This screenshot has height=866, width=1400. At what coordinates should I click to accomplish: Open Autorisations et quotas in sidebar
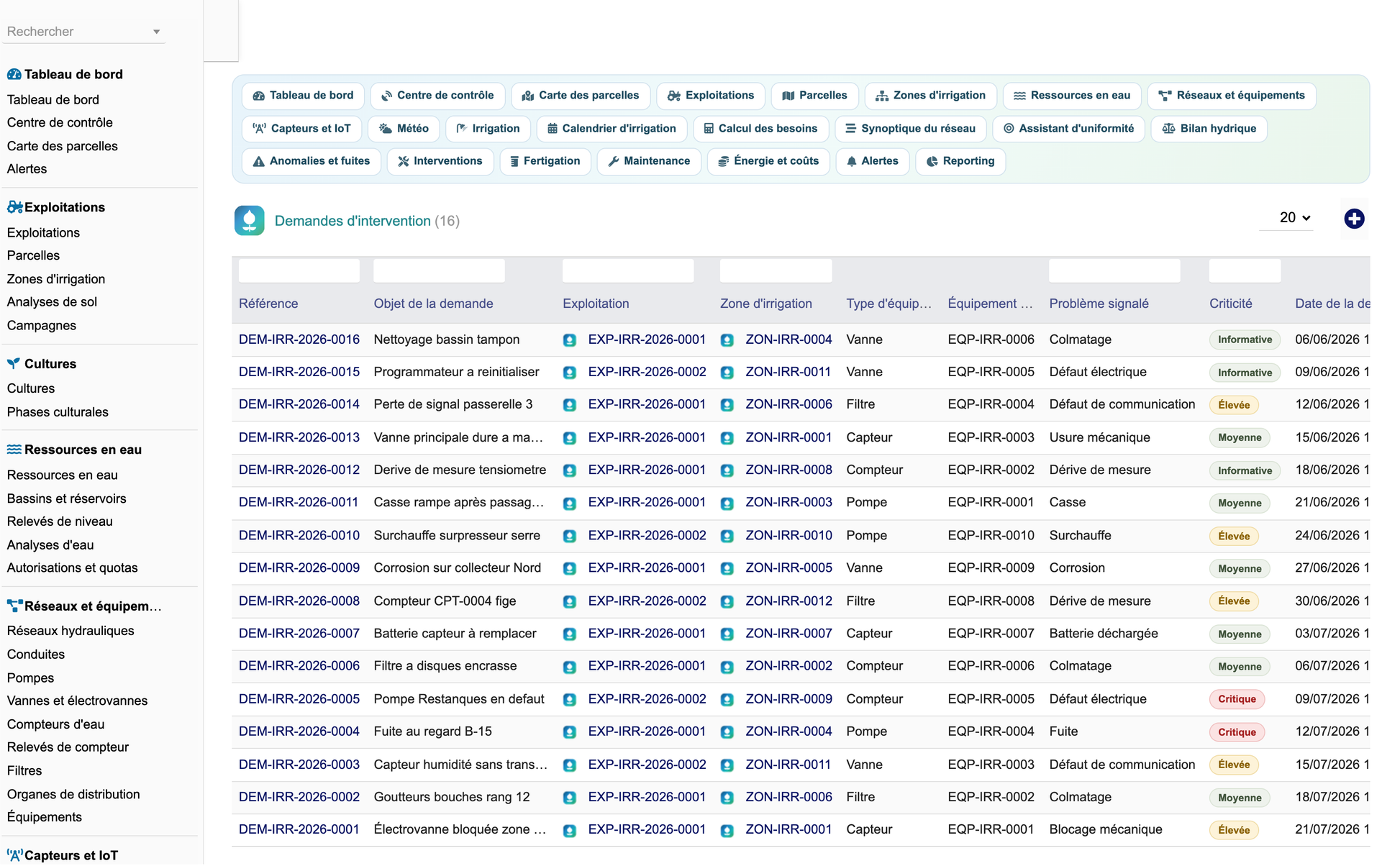pos(72,568)
